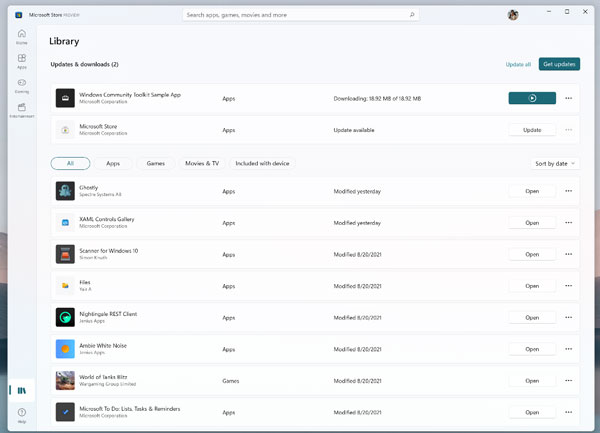Select the All filter tab
The image size is (600, 433).
pos(70,163)
